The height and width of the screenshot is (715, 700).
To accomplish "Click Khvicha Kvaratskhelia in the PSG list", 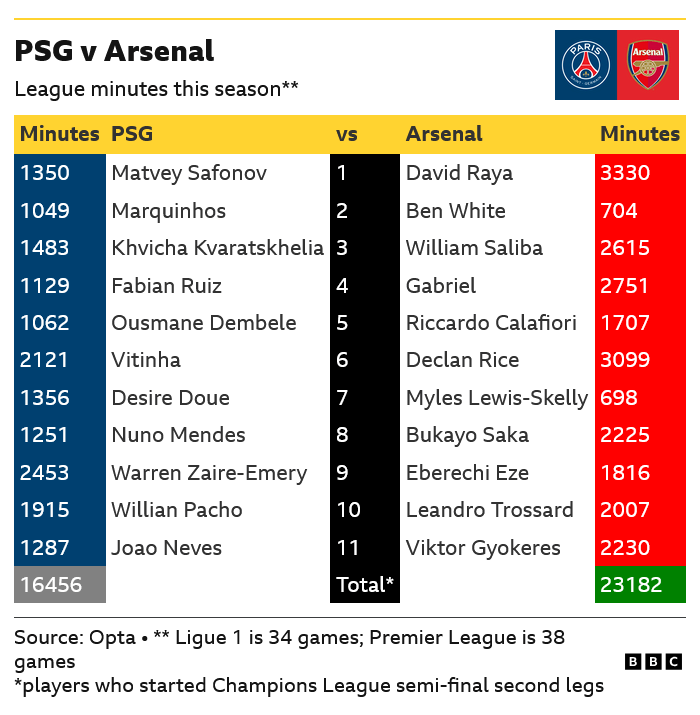I will click(x=218, y=248).
